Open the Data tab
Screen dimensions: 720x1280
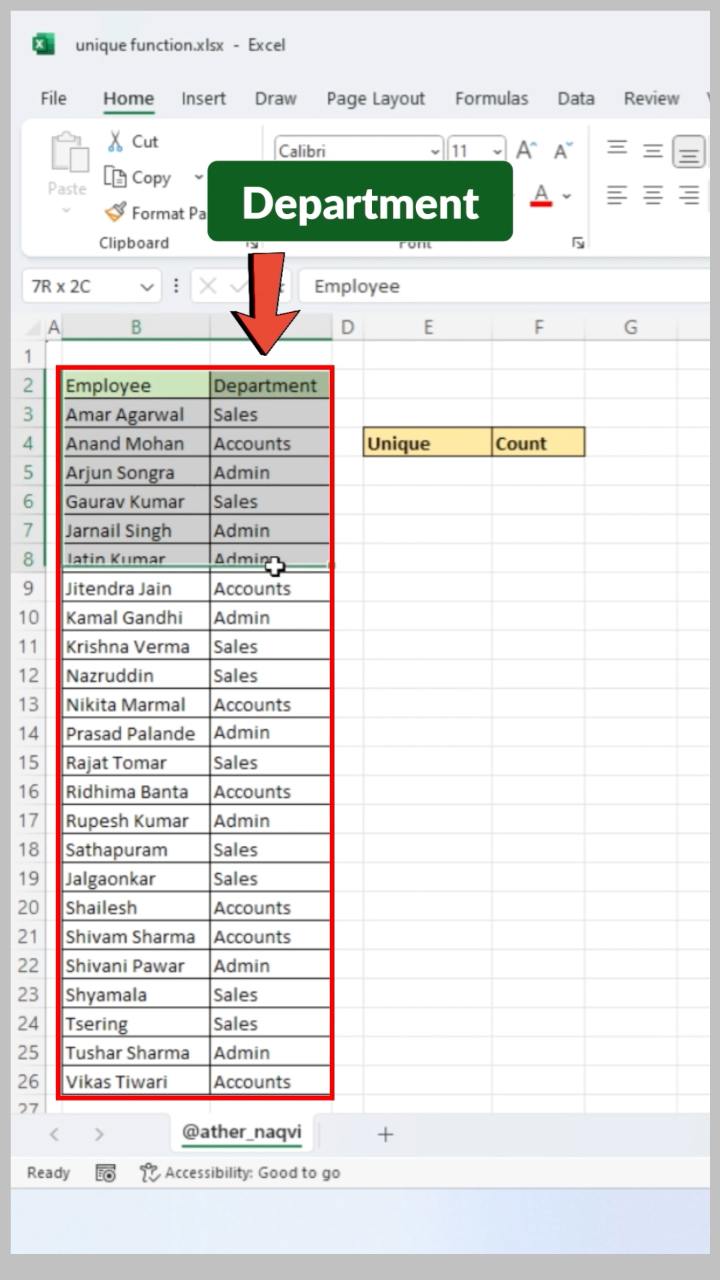tap(576, 98)
